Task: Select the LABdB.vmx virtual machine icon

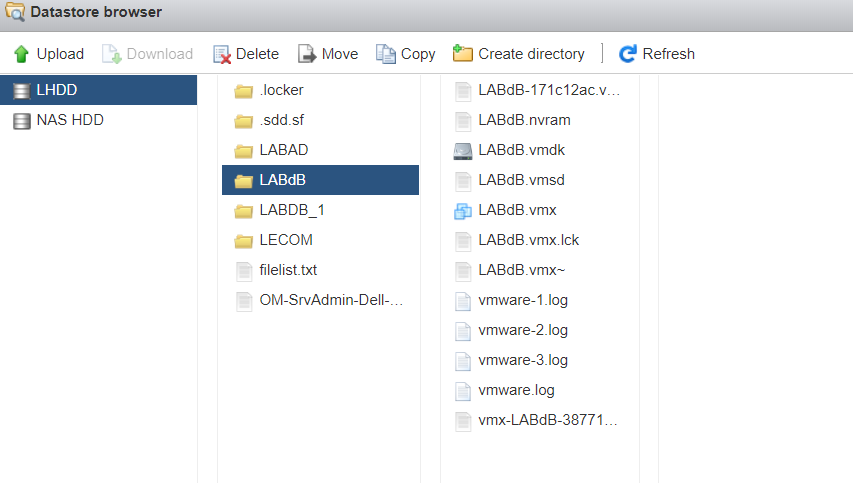Action: pos(462,211)
